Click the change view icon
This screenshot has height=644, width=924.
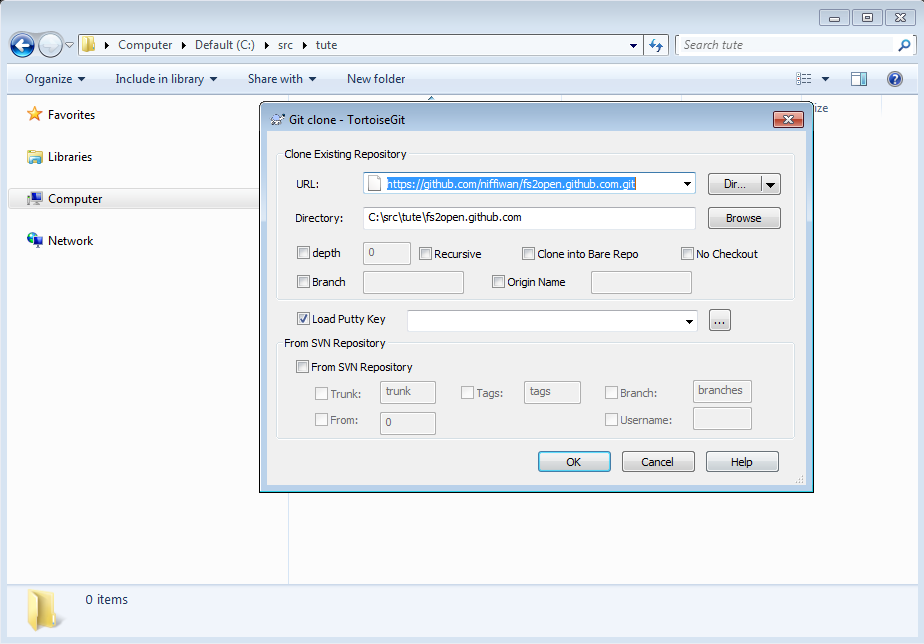(804, 79)
